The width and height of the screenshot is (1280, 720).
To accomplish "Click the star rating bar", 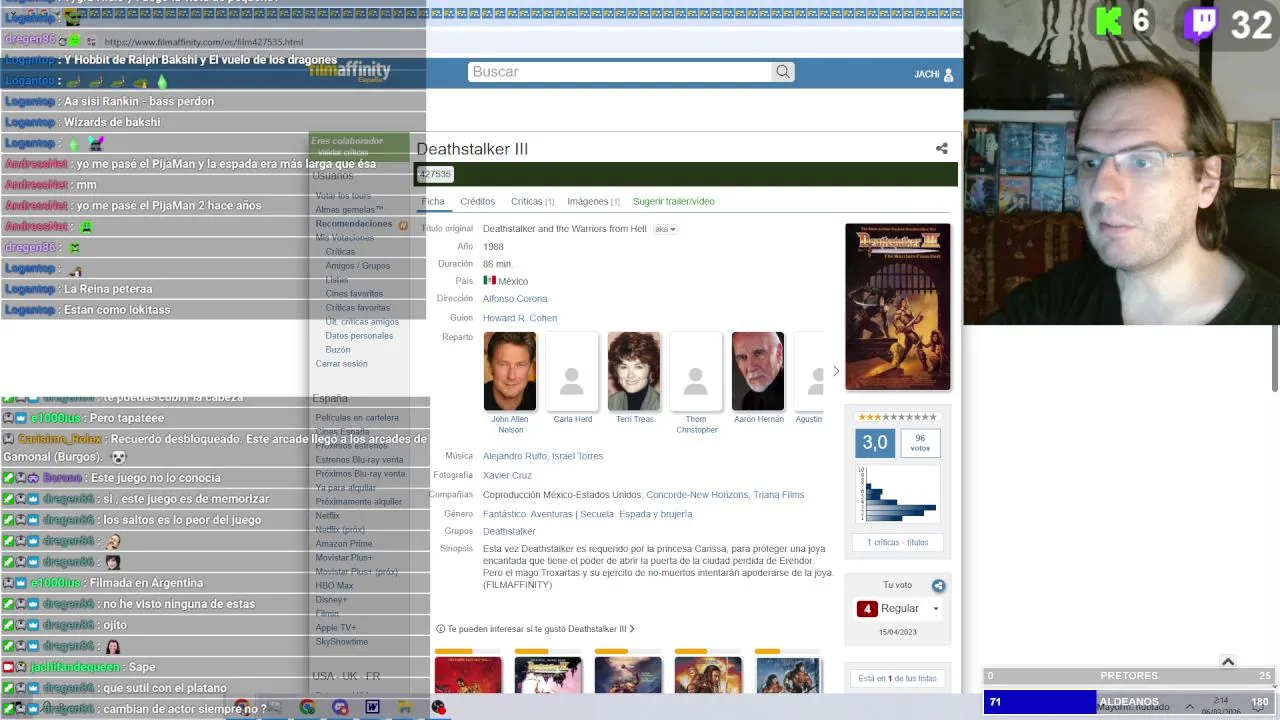I will point(897,417).
